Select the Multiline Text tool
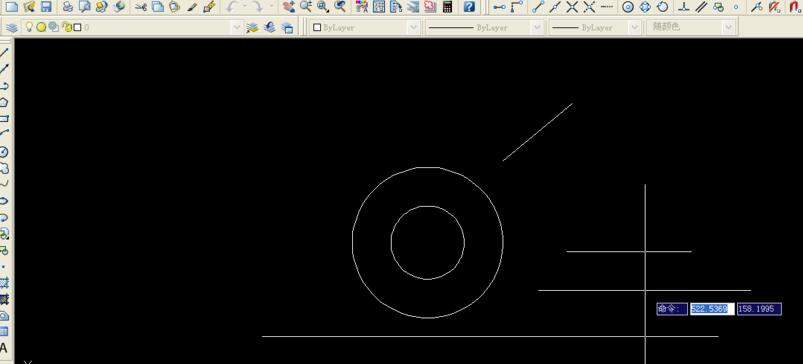The width and height of the screenshot is (803, 364). tap(4, 348)
